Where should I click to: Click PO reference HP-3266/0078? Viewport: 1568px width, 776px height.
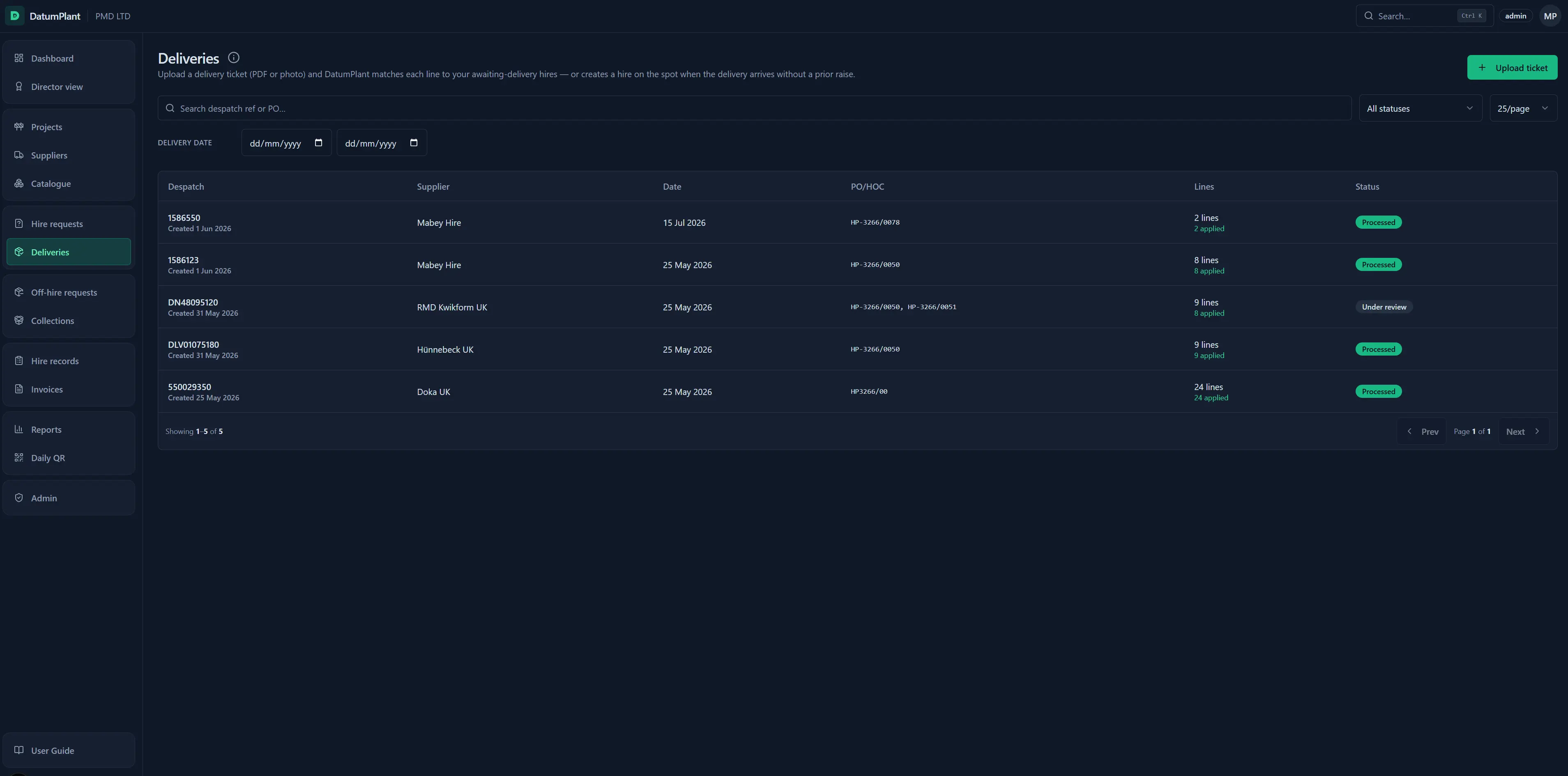coord(875,223)
